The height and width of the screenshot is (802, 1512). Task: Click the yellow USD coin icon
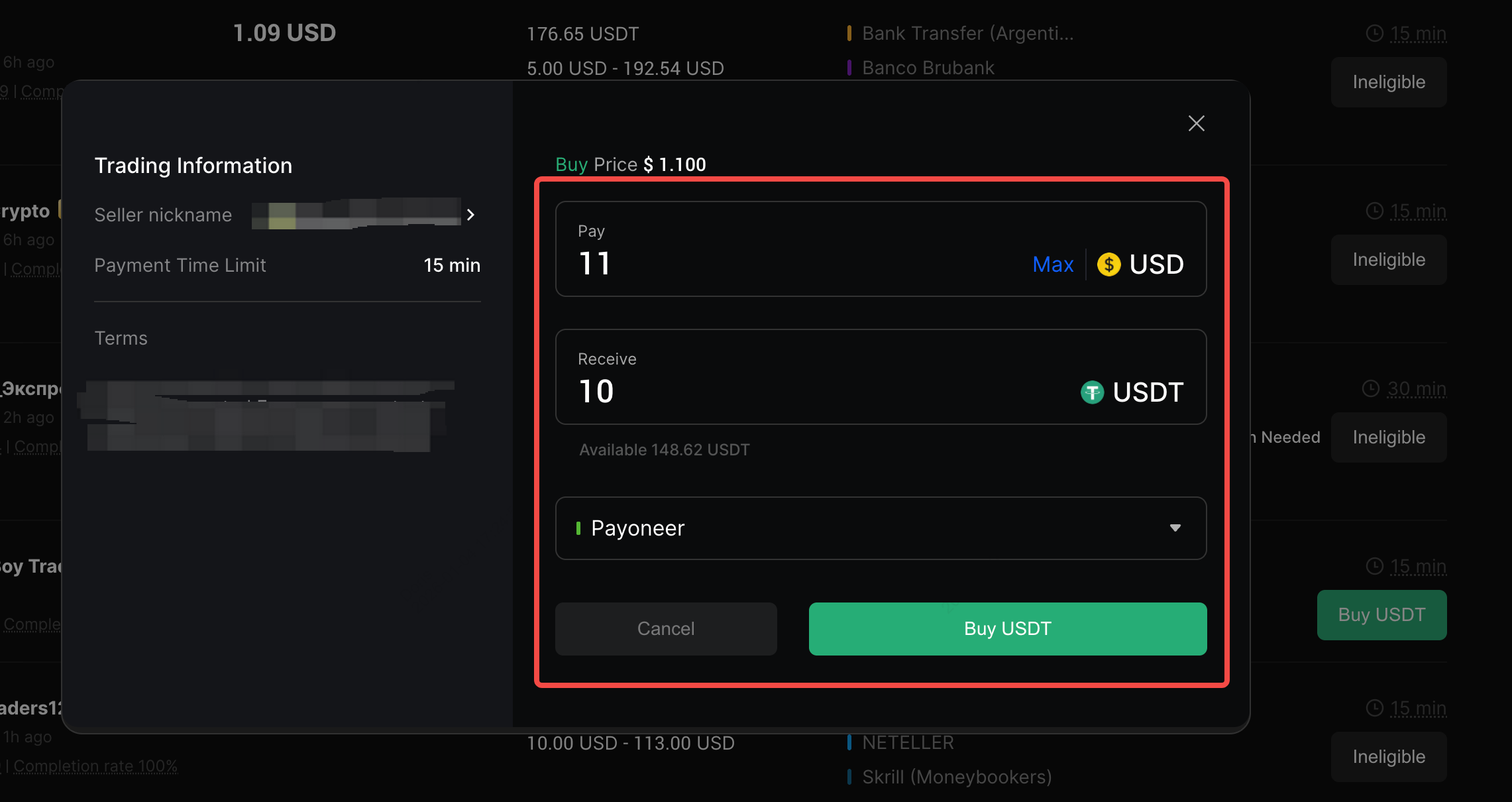(1108, 264)
